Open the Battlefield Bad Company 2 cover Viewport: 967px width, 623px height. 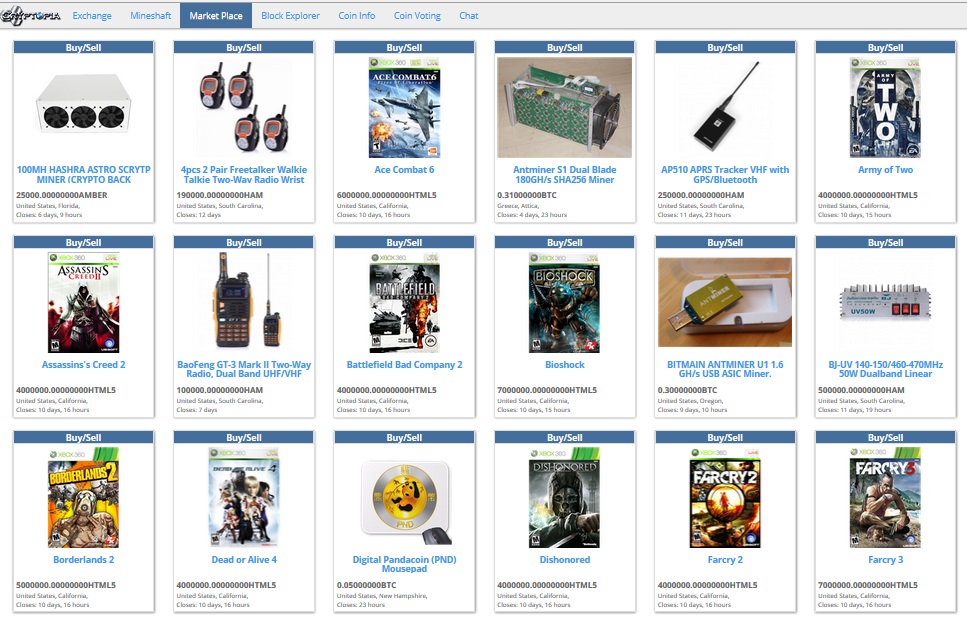point(405,302)
